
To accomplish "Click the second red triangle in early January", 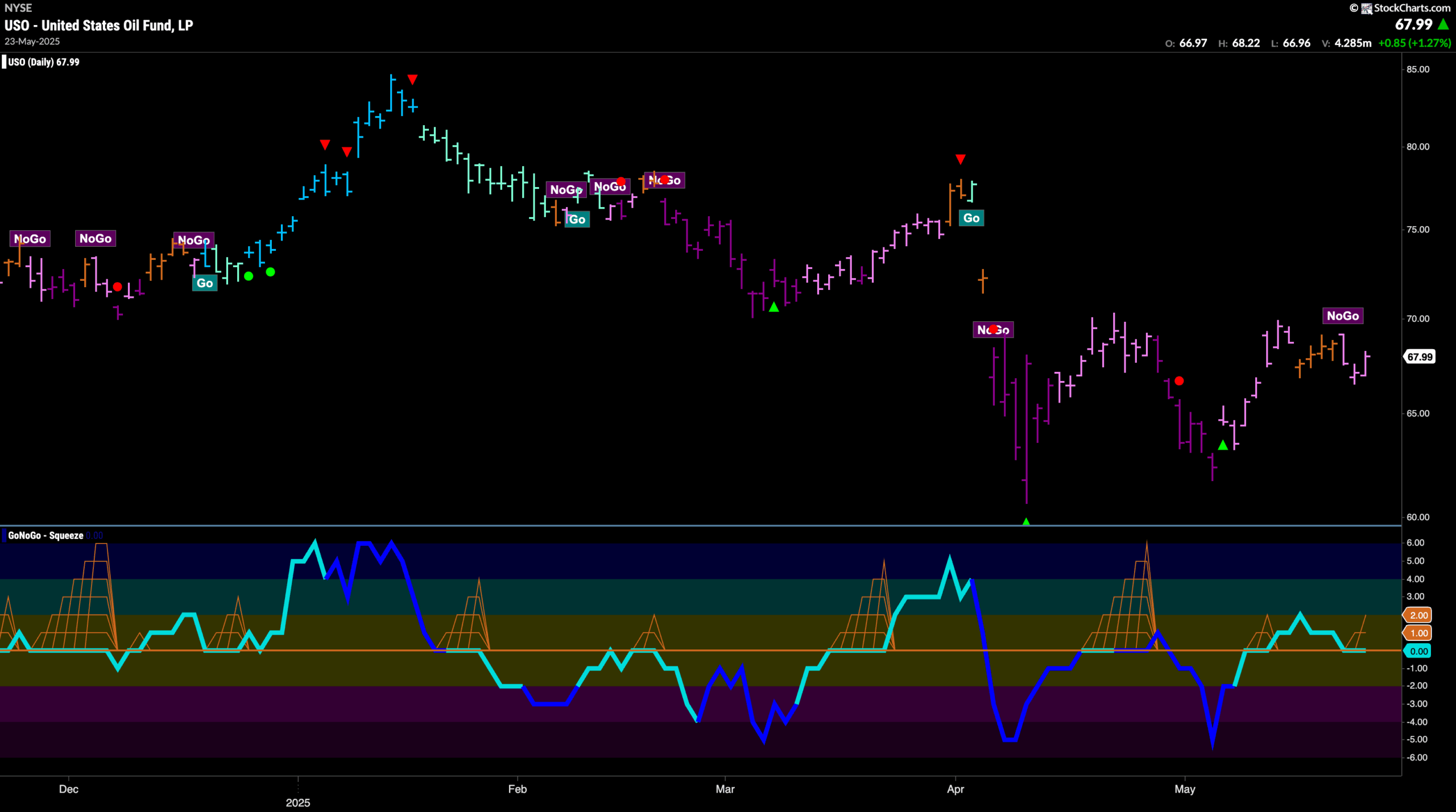I will tap(347, 152).
